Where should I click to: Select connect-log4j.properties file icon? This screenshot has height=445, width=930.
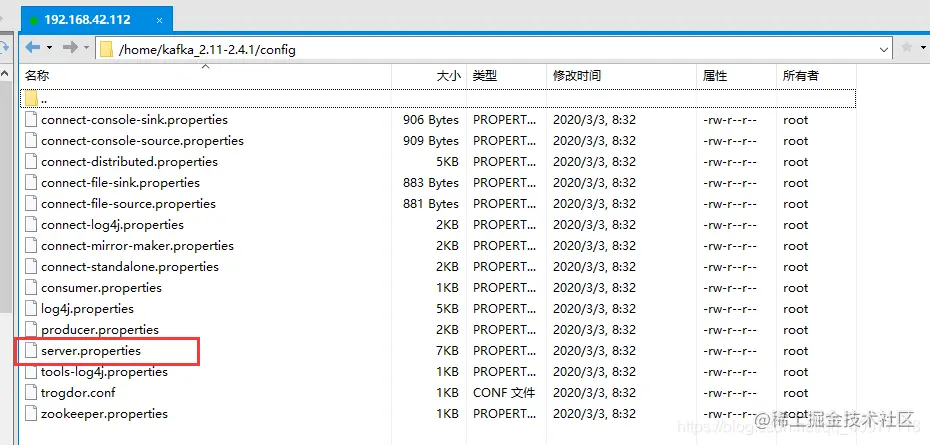point(31,225)
